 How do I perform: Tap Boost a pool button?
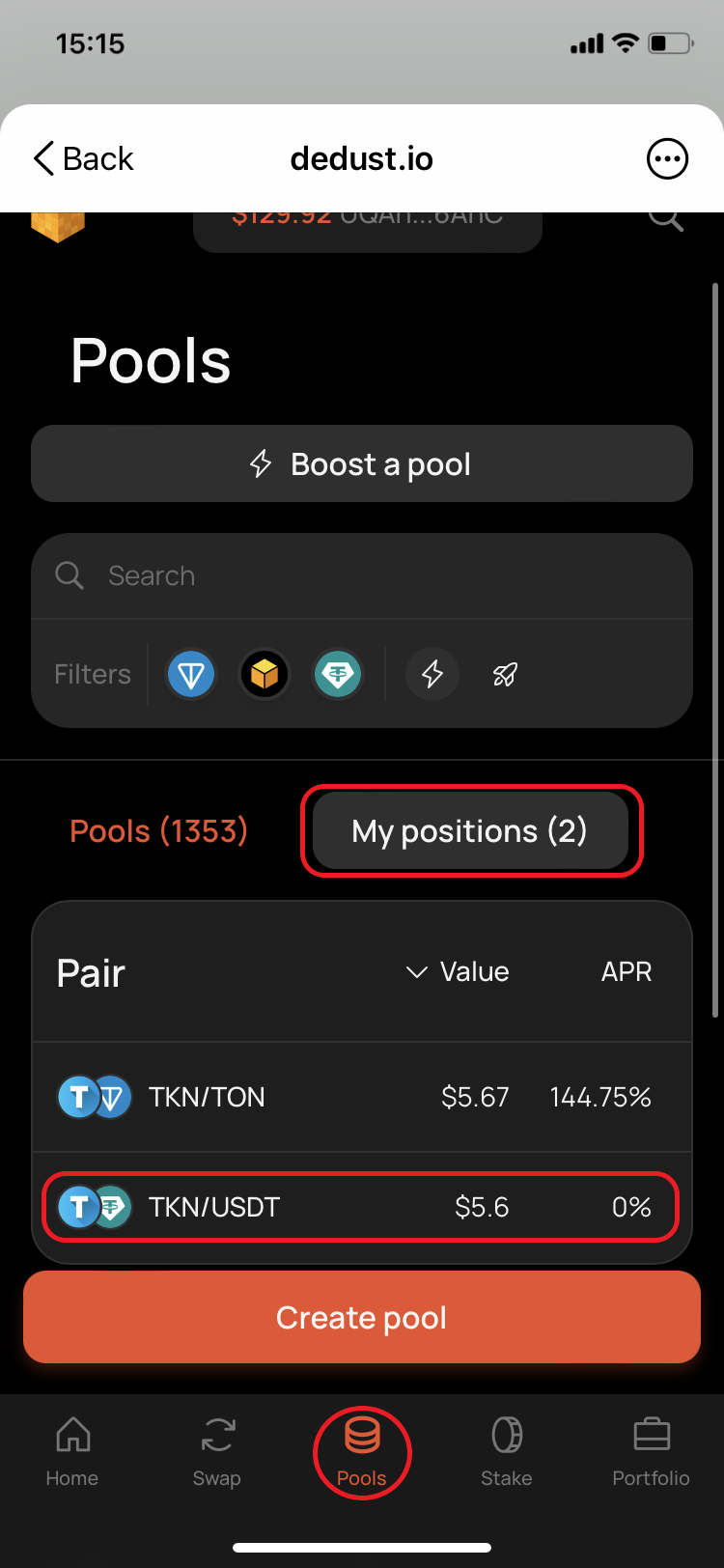362,464
